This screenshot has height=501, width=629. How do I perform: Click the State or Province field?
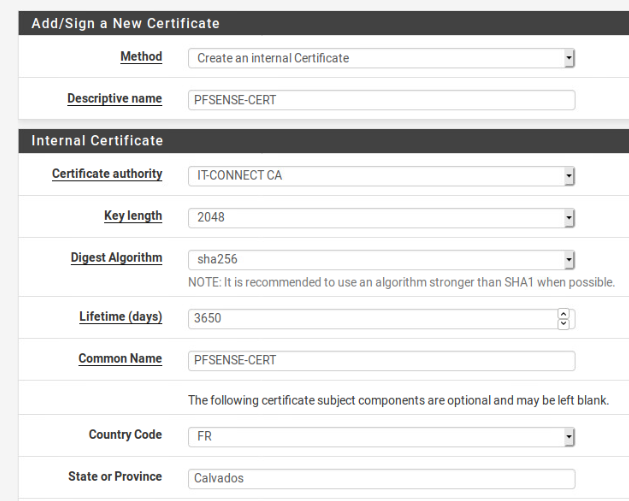[x=381, y=478]
